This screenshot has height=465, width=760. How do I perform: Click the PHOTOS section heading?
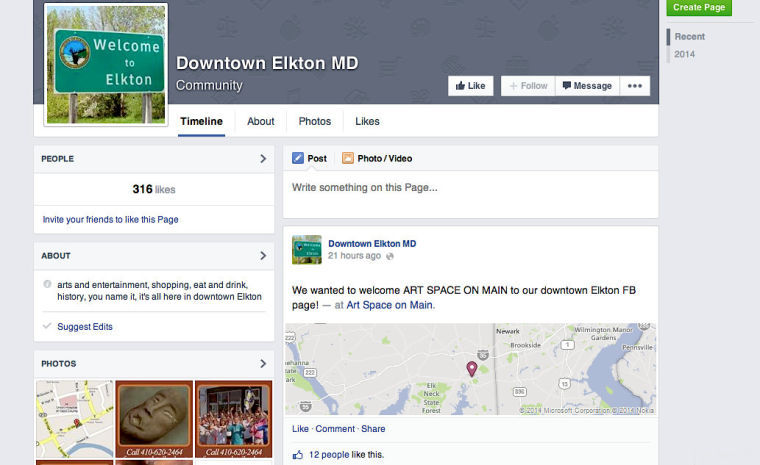[59, 364]
